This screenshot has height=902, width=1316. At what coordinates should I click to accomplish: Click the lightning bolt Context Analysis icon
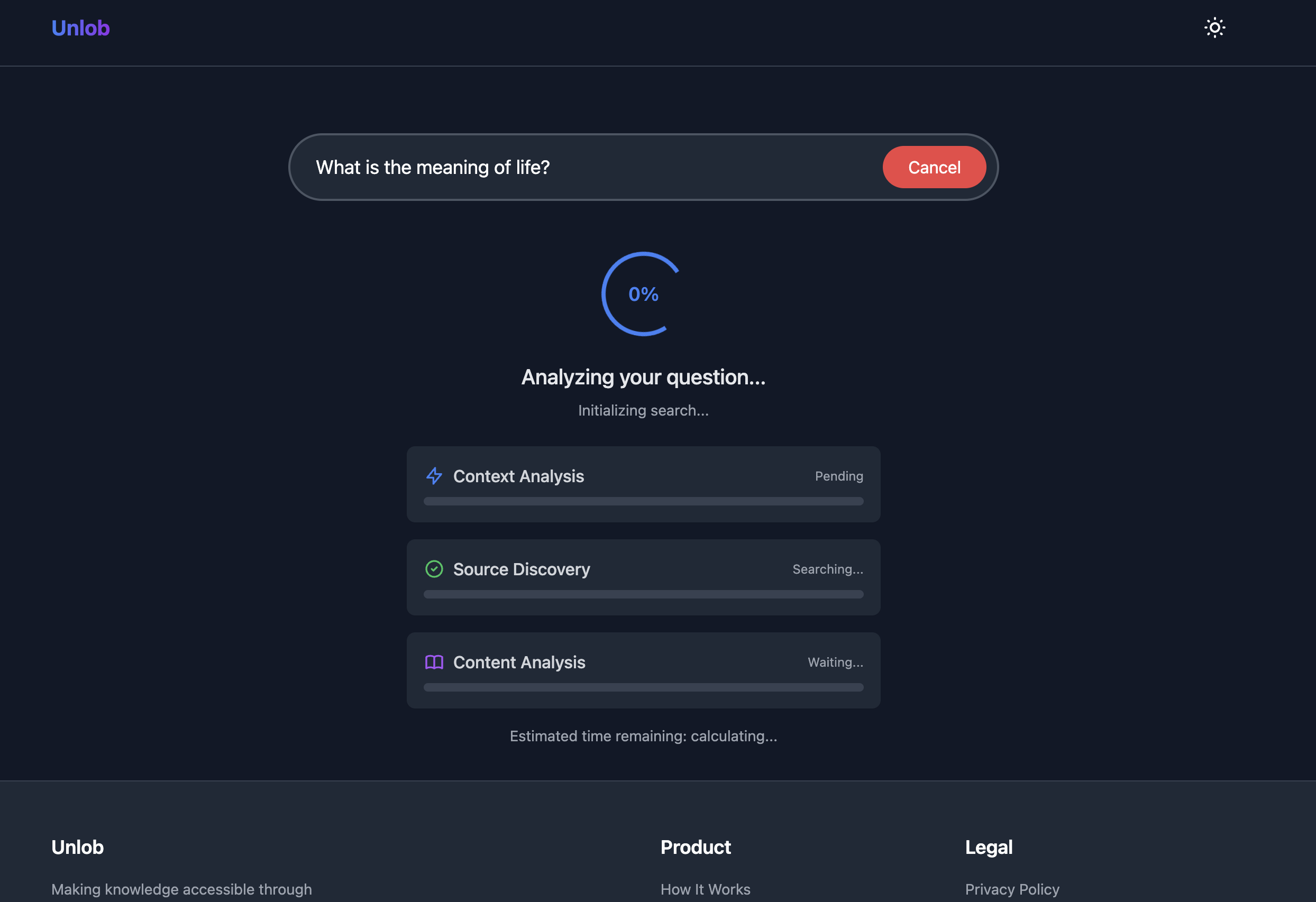pyautogui.click(x=434, y=476)
